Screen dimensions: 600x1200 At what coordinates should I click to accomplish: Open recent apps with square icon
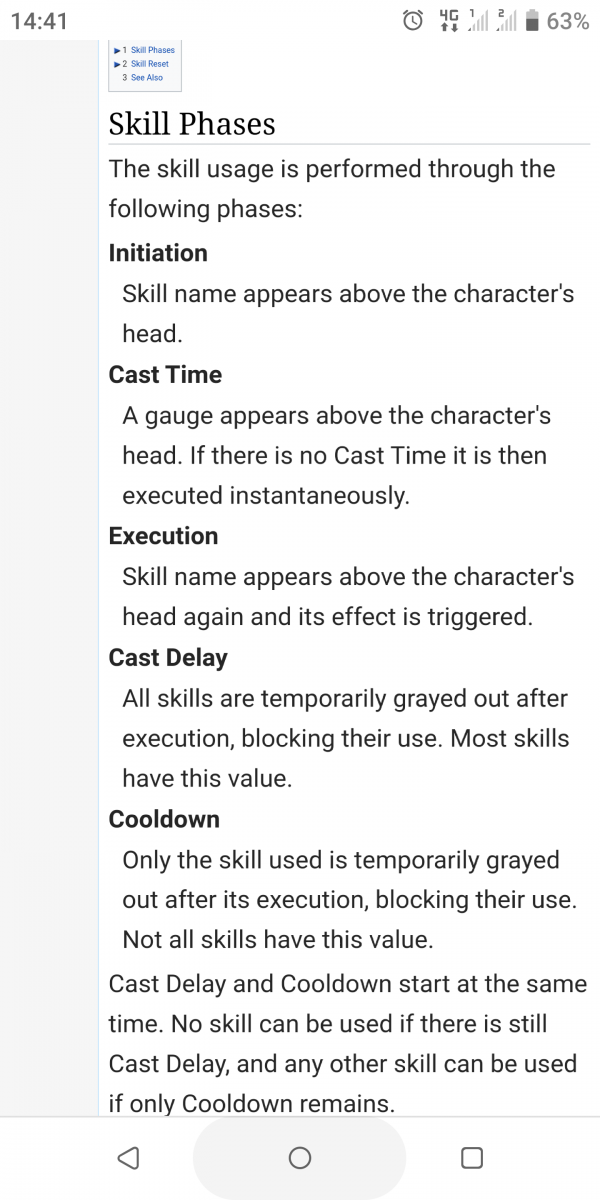[472, 1158]
